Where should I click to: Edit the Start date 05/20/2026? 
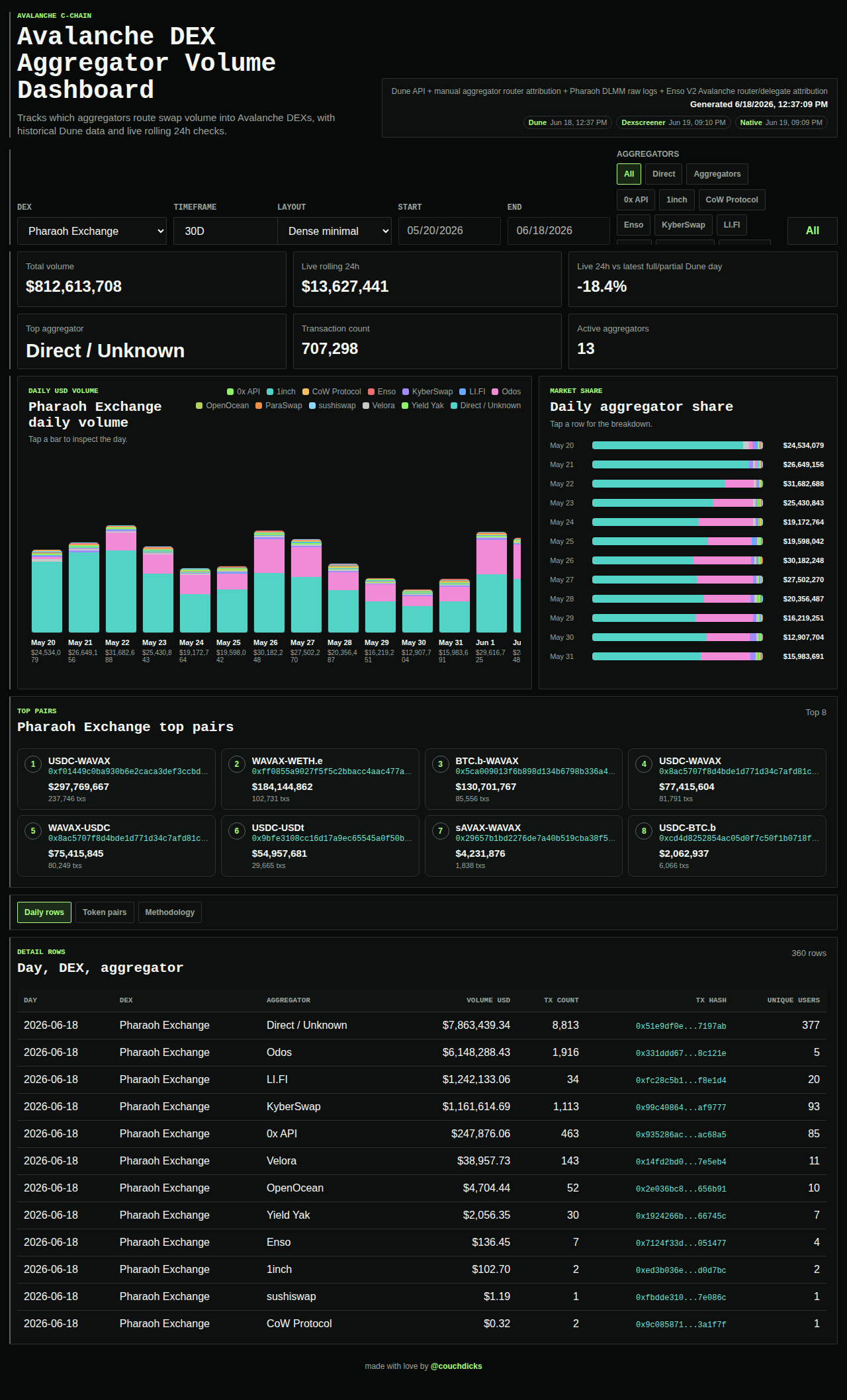449,231
